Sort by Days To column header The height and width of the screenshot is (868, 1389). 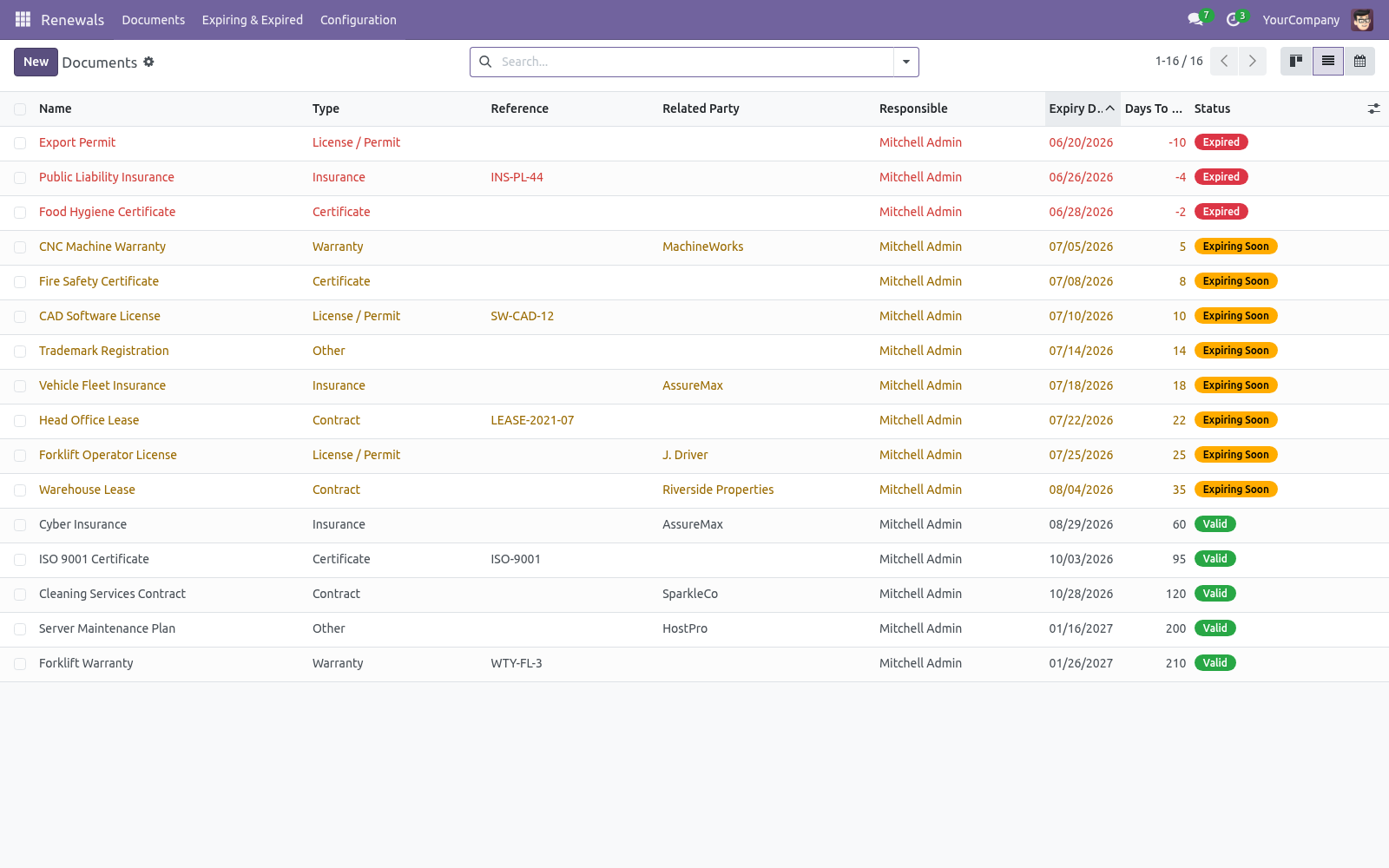point(1154,108)
